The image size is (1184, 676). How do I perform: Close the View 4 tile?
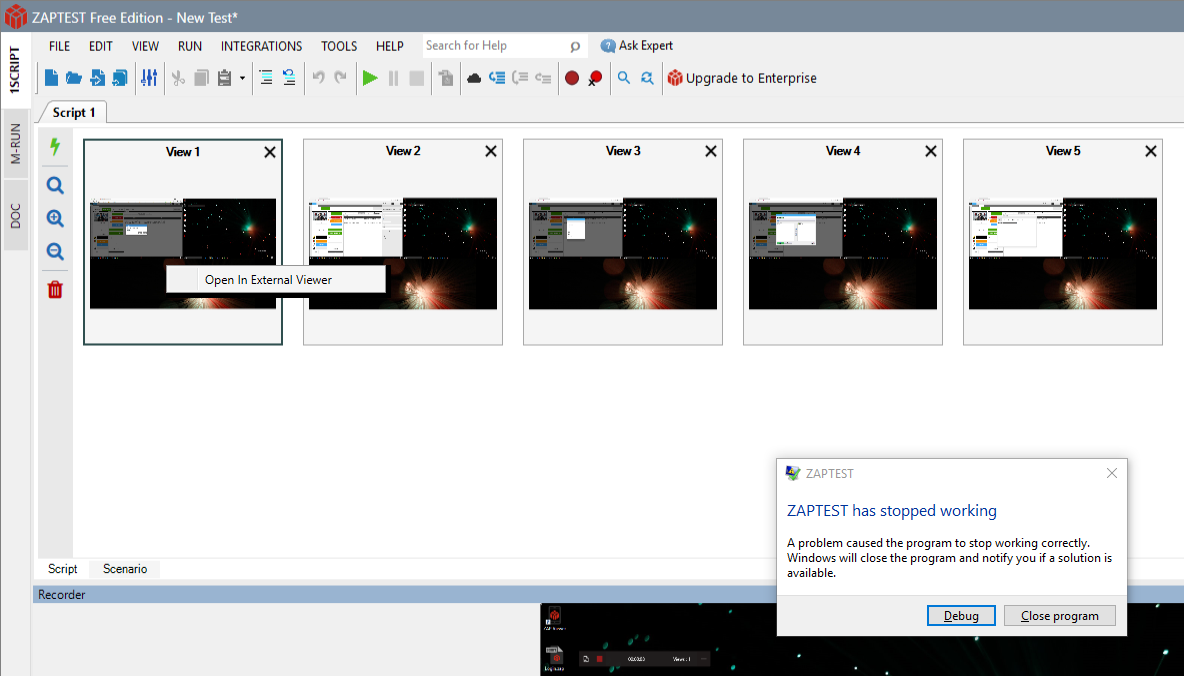tap(930, 151)
